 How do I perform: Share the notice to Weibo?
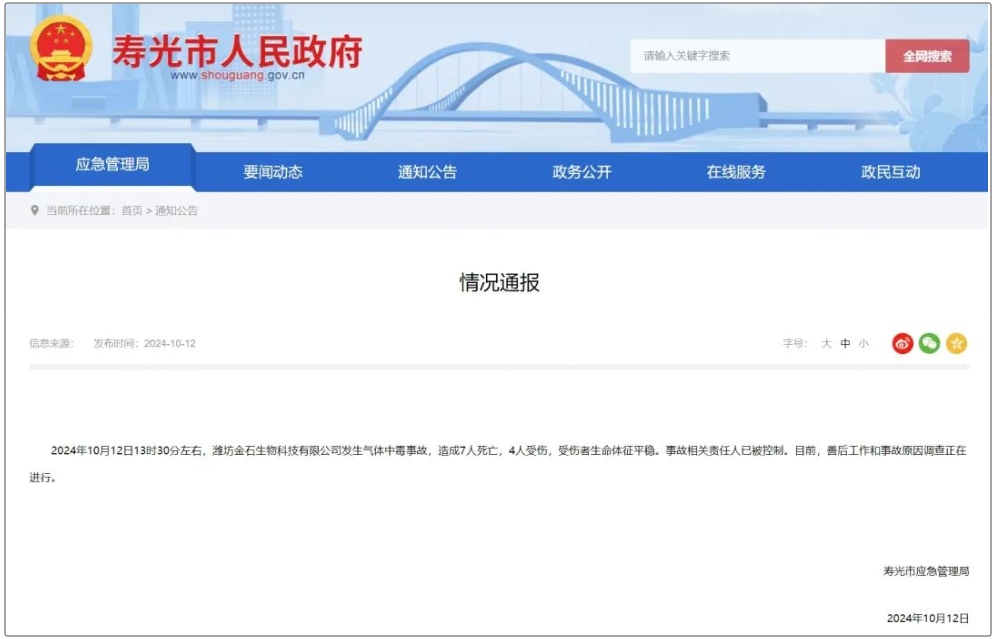[903, 343]
